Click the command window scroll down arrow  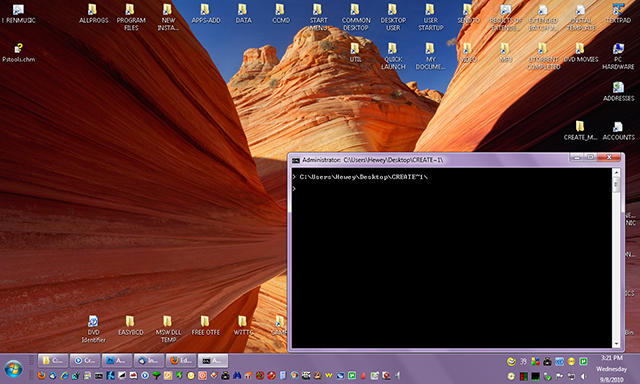tap(616, 344)
